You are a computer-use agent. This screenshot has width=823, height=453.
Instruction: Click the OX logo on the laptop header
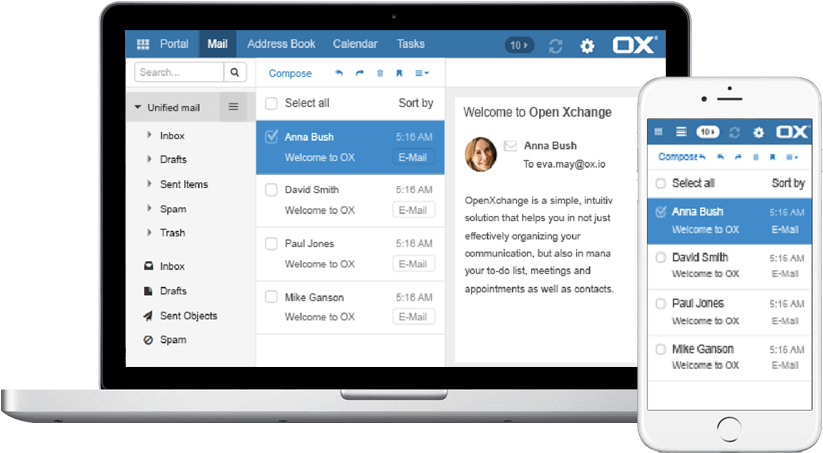pos(635,45)
